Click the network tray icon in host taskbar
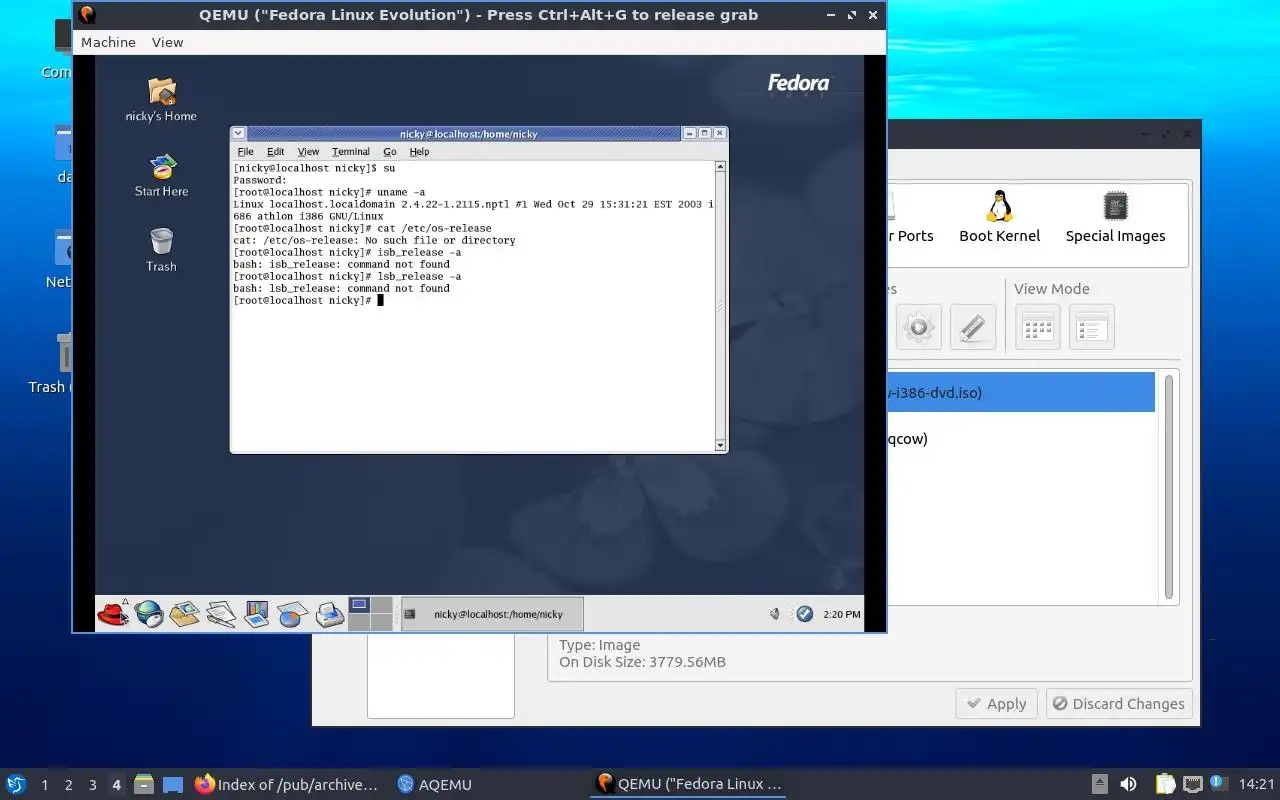The image size is (1280, 800). coord(1192,784)
